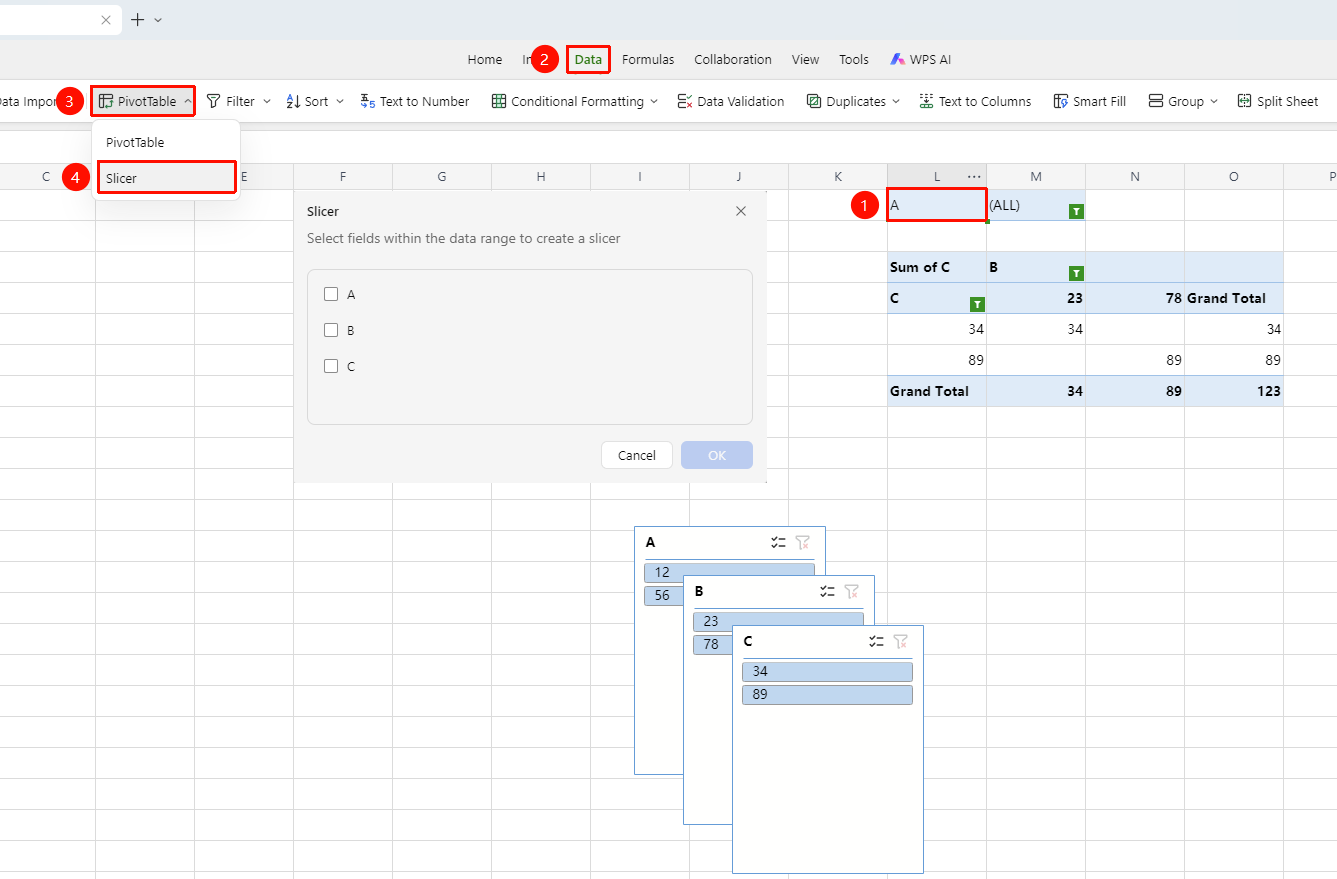Collapse the PivotTable dropdown button
The width and height of the screenshot is (1337, 879).
(x=187, y=101)
